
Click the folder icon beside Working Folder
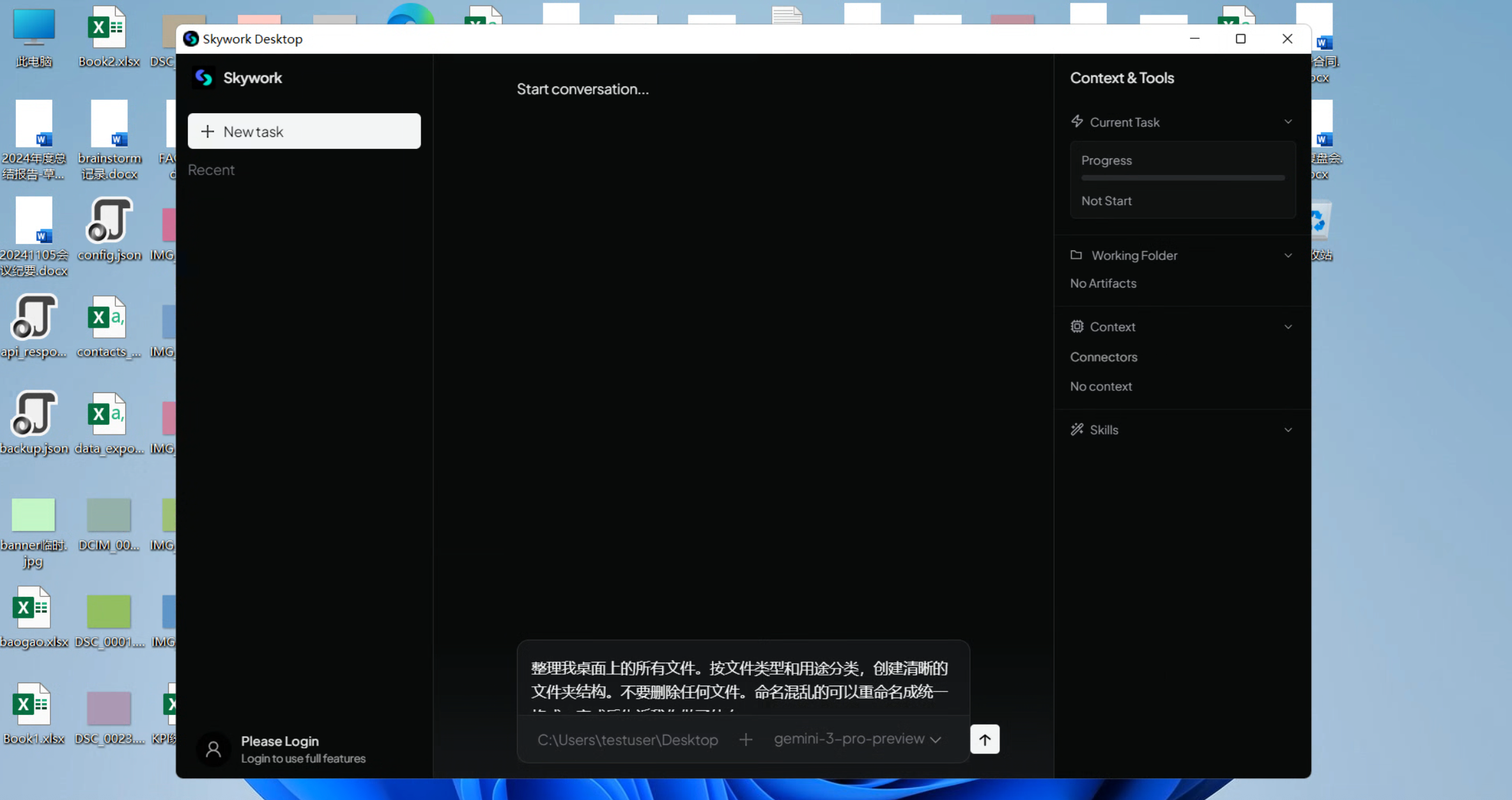[1077, 255]
